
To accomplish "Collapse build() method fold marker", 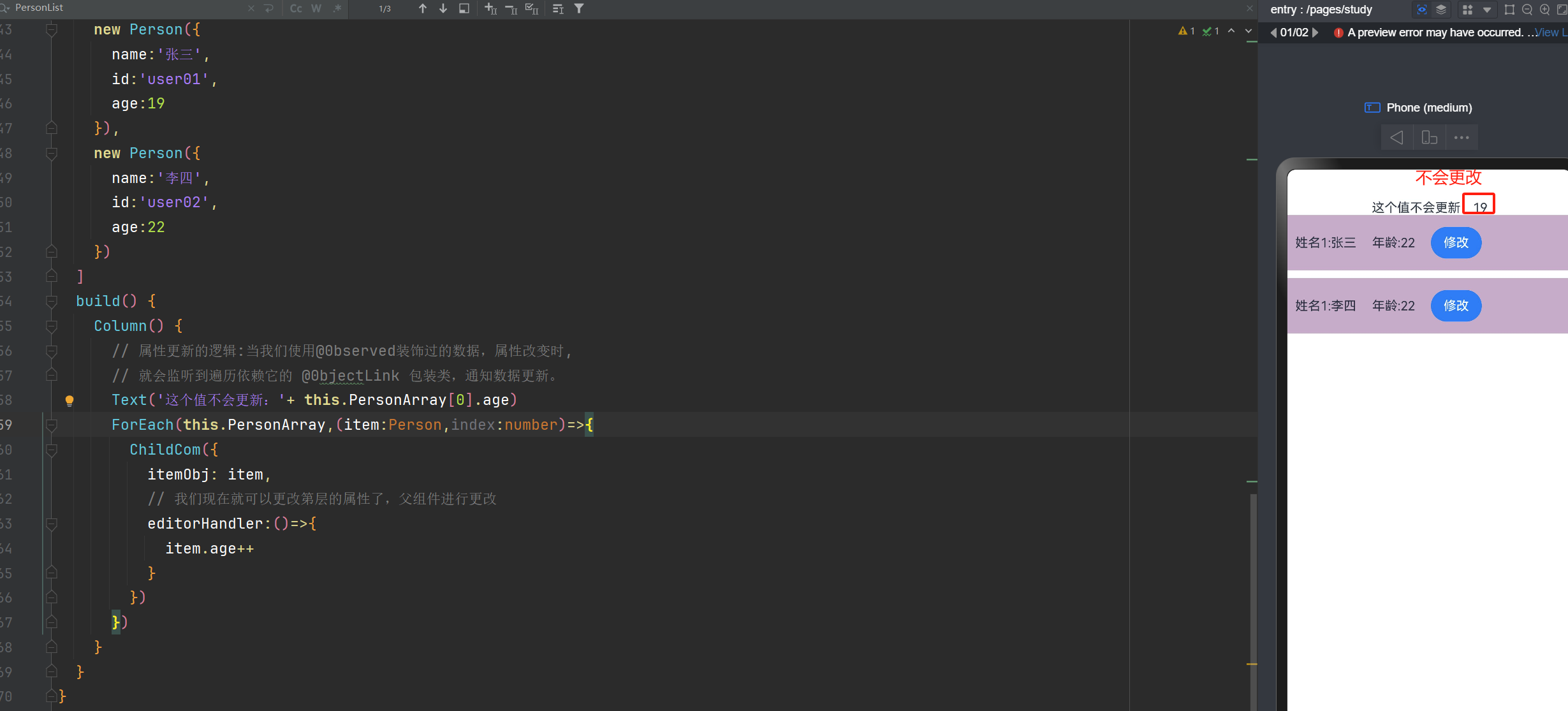I will 52,301.
